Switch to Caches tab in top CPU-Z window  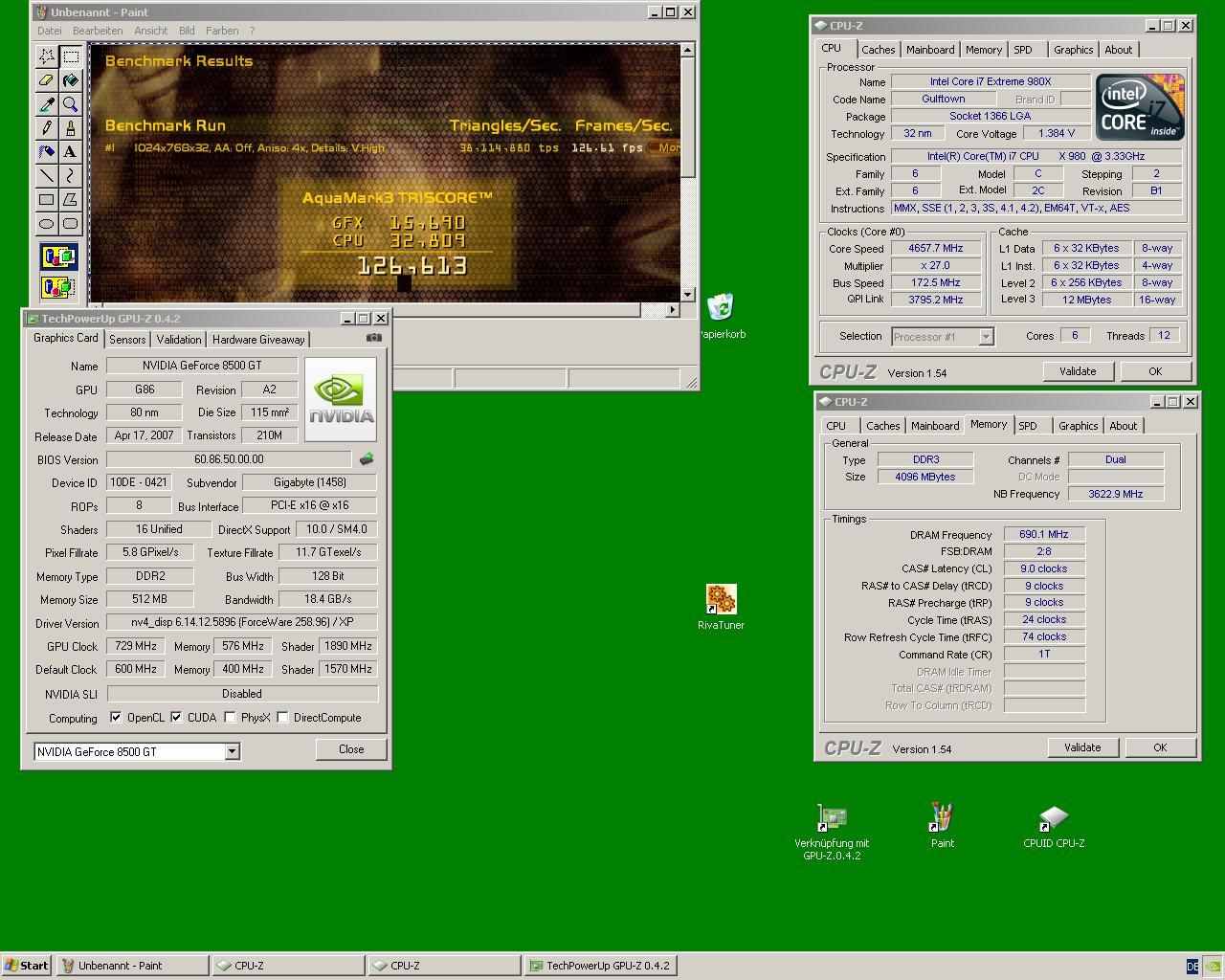(878, 50)
